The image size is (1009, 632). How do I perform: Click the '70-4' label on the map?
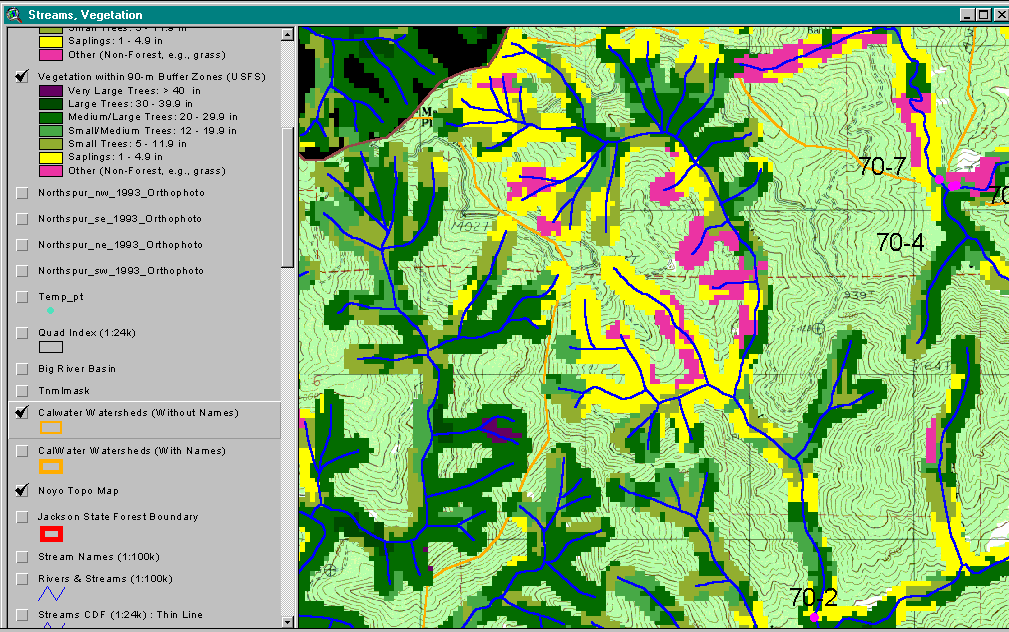coord(900,243)
